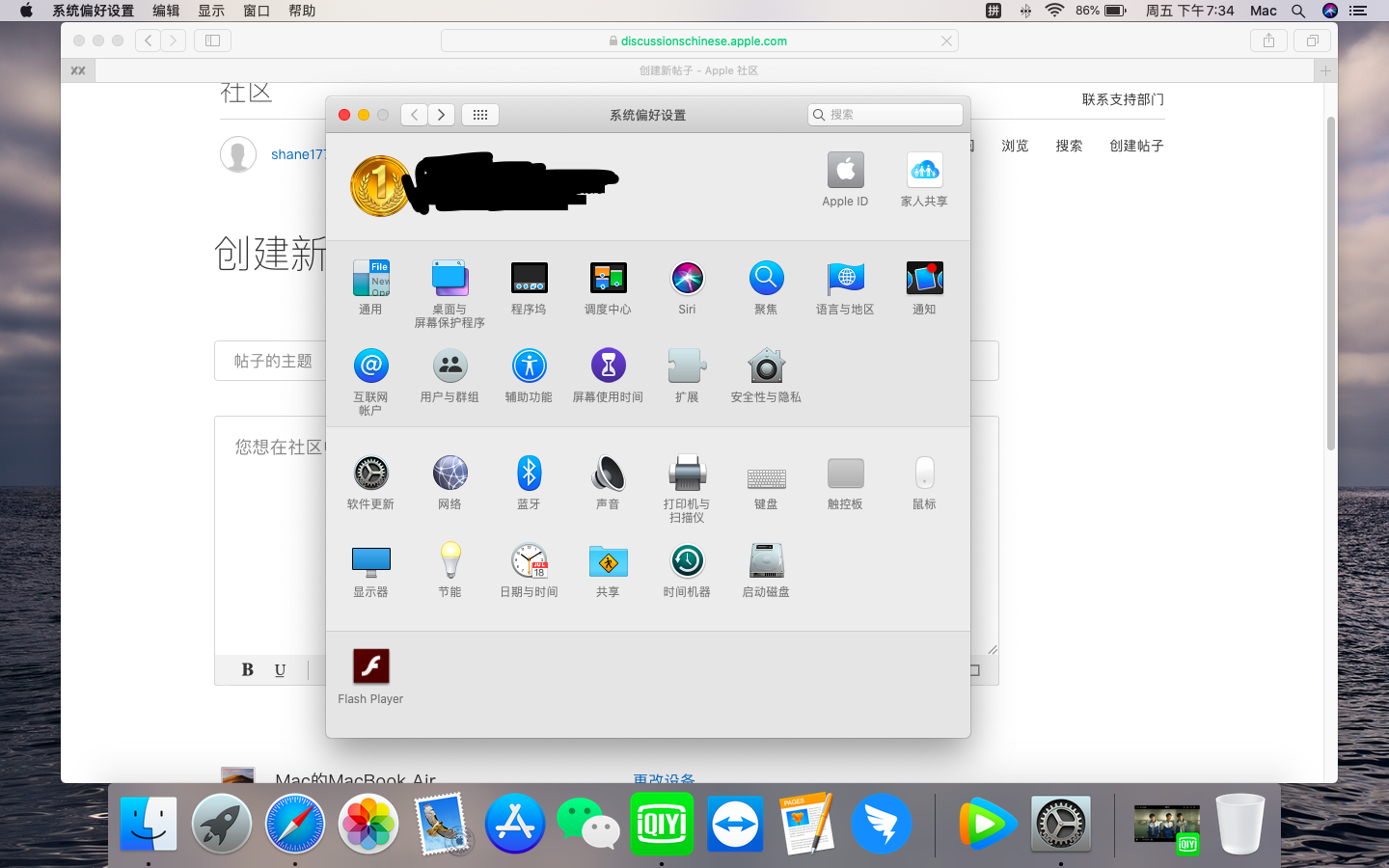Click the 联系支持部门 link
The image size is (1389, 868).
[1123, 99]
